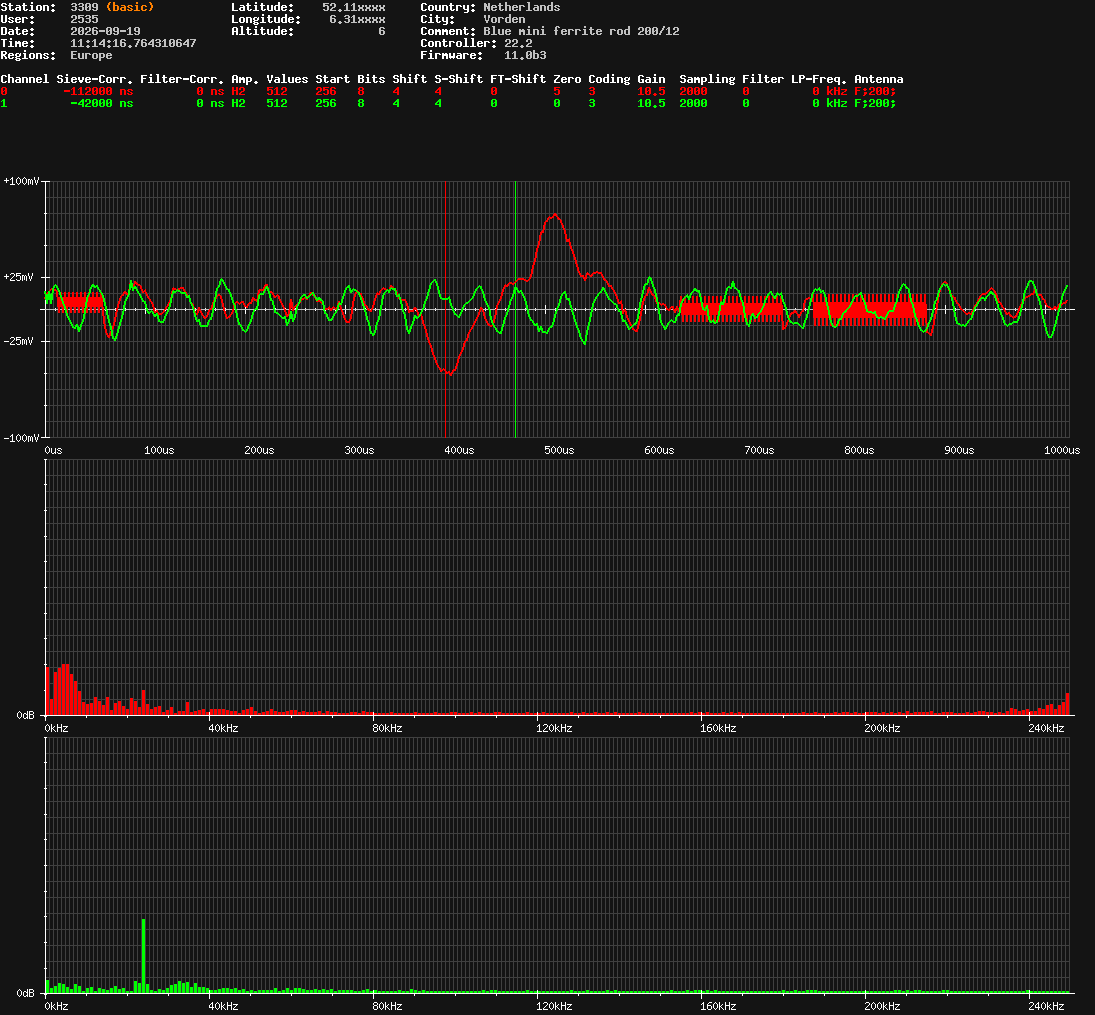Click the "Filter-Corr." column header
The image size is (1095, 1015).
click(x=182, y=79)
